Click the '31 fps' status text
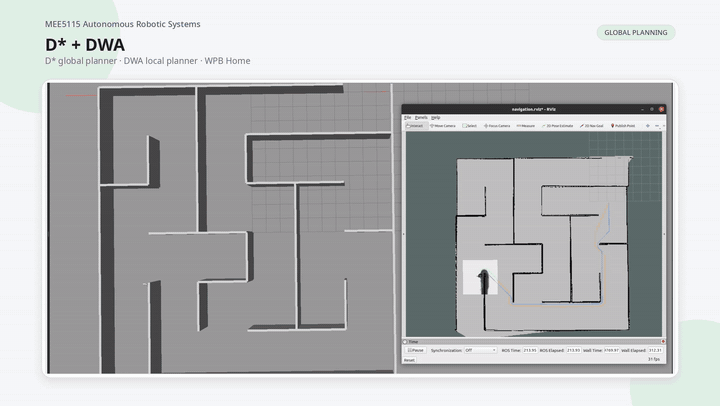Viewport: 720px width, 406px height. tap(654, 359)
